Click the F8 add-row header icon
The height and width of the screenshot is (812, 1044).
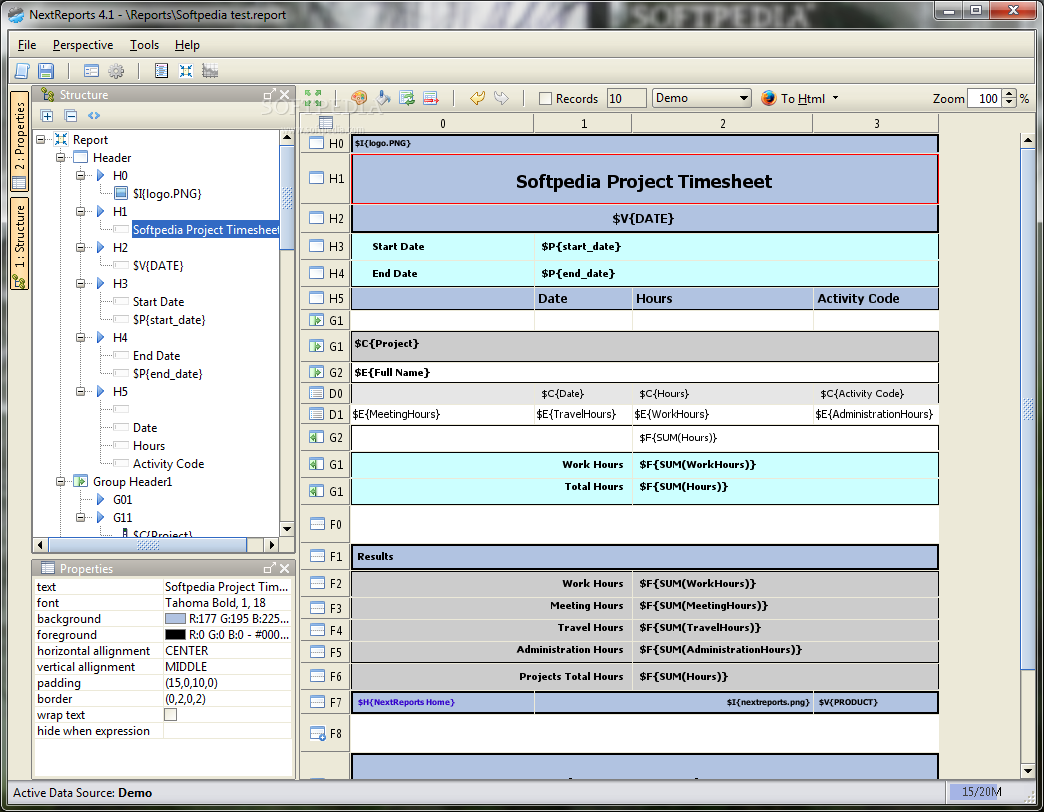[x=318, y=733]
